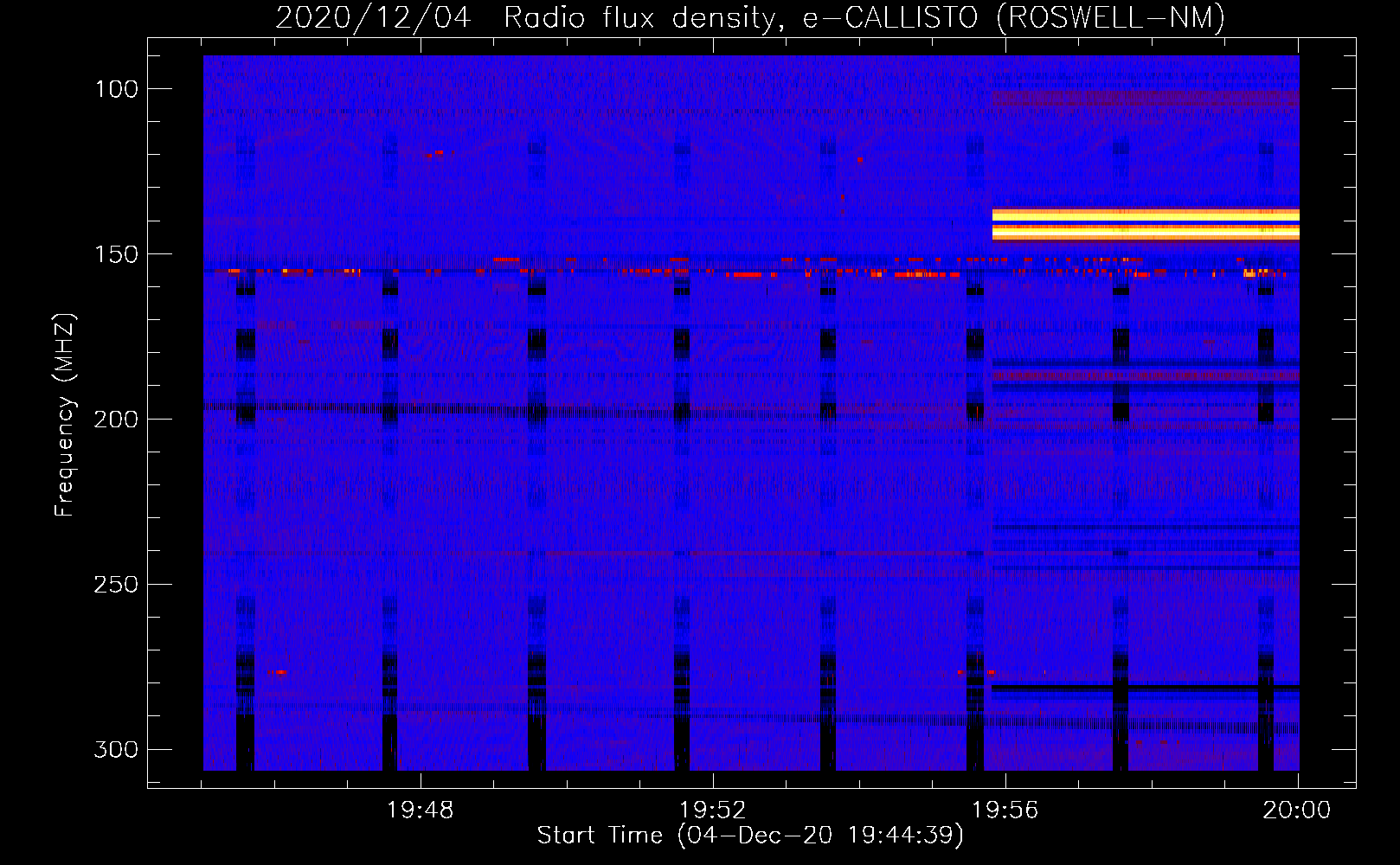Click the 19:52 time tick label
Viewport: 1400px width, 865px height.
coord(713,811)
